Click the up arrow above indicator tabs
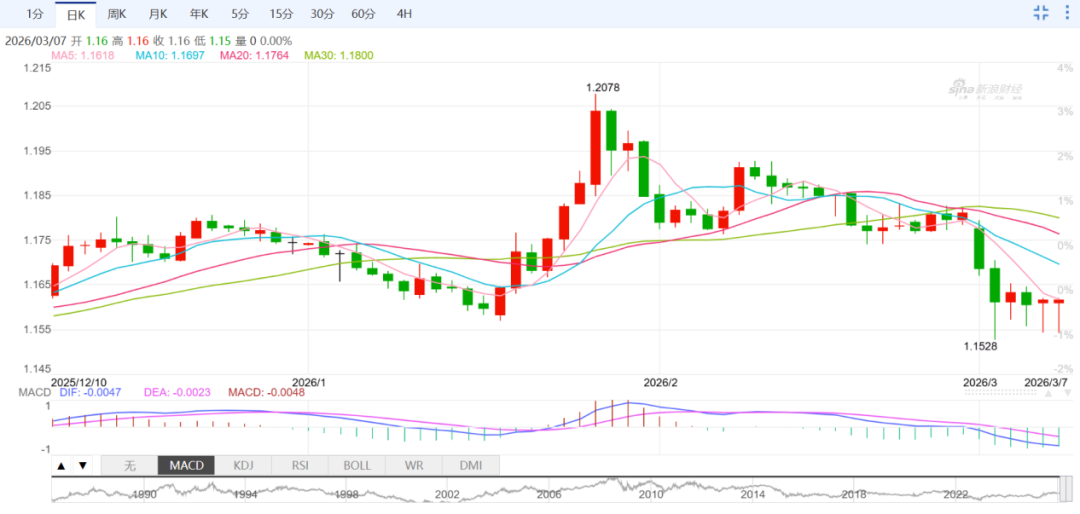The image size is (1080, 514). [61, 465]
